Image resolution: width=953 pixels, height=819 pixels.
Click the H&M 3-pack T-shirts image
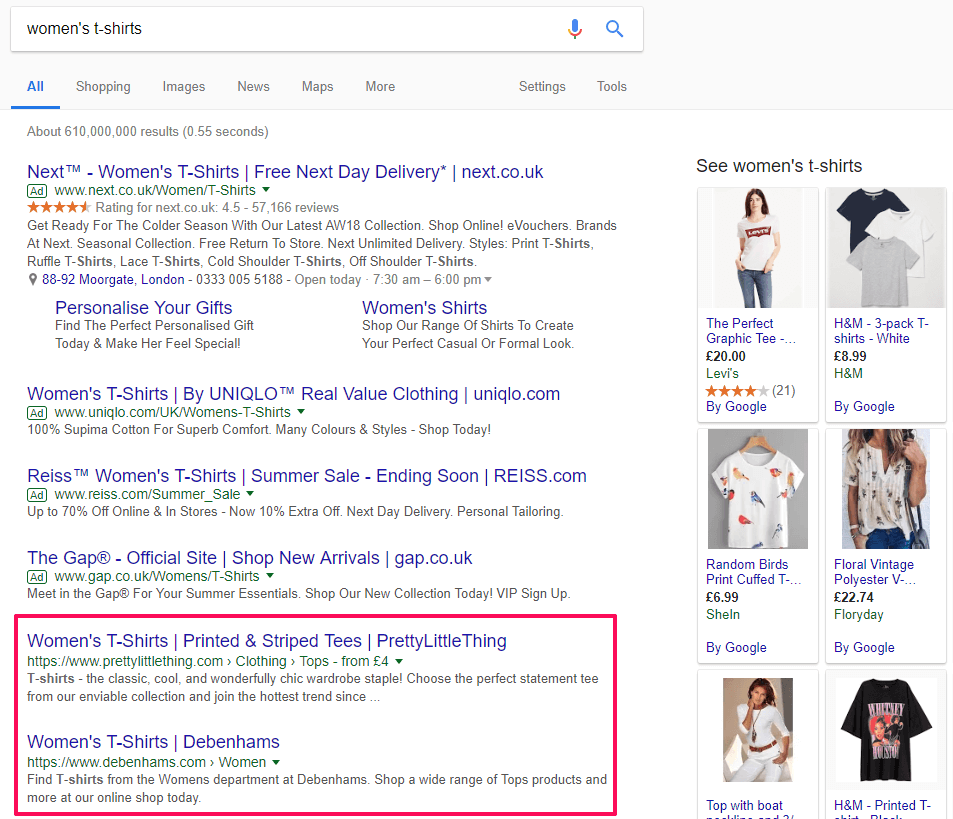click(886, 248)
